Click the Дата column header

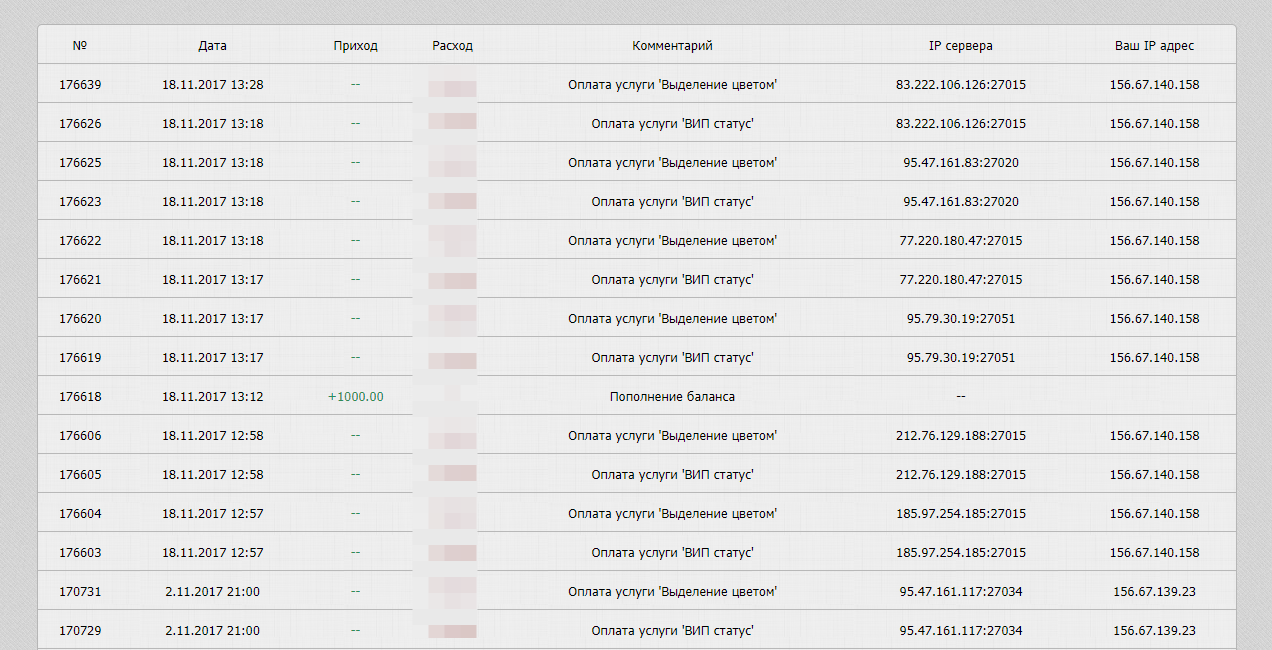coord(212,46)
